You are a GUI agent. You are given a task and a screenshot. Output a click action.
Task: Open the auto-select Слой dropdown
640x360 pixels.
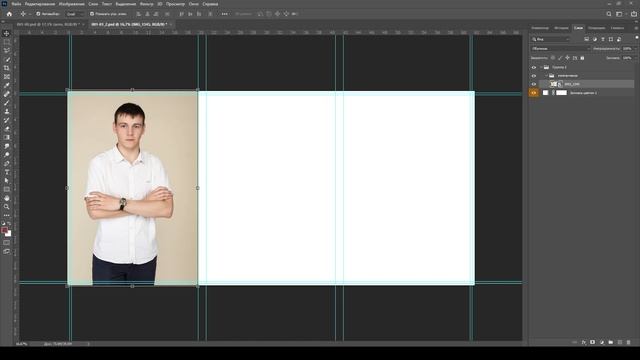[75, 14]
